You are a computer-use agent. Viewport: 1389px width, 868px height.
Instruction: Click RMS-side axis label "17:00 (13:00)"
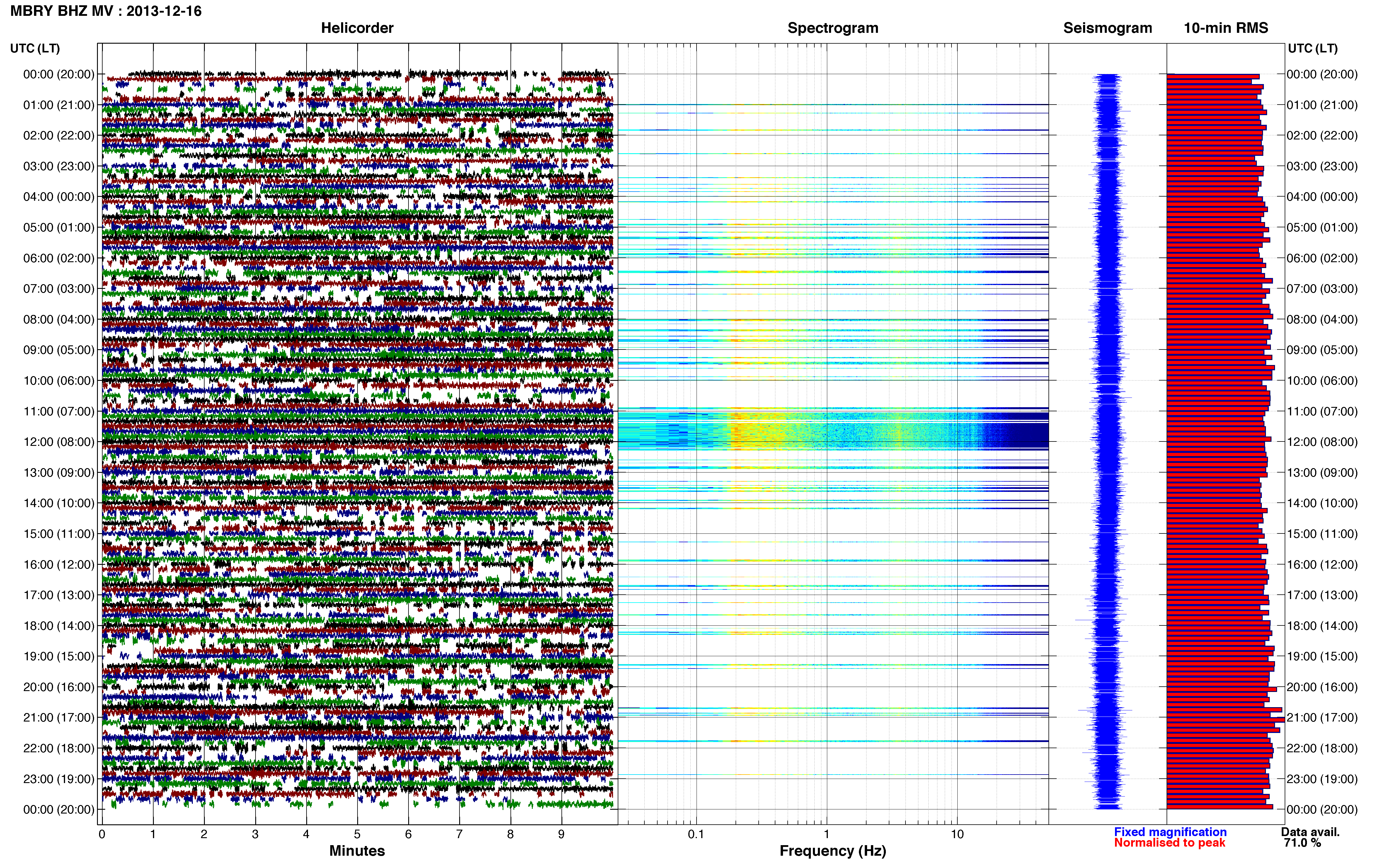pyautogui.click(x=1322, y=595)
